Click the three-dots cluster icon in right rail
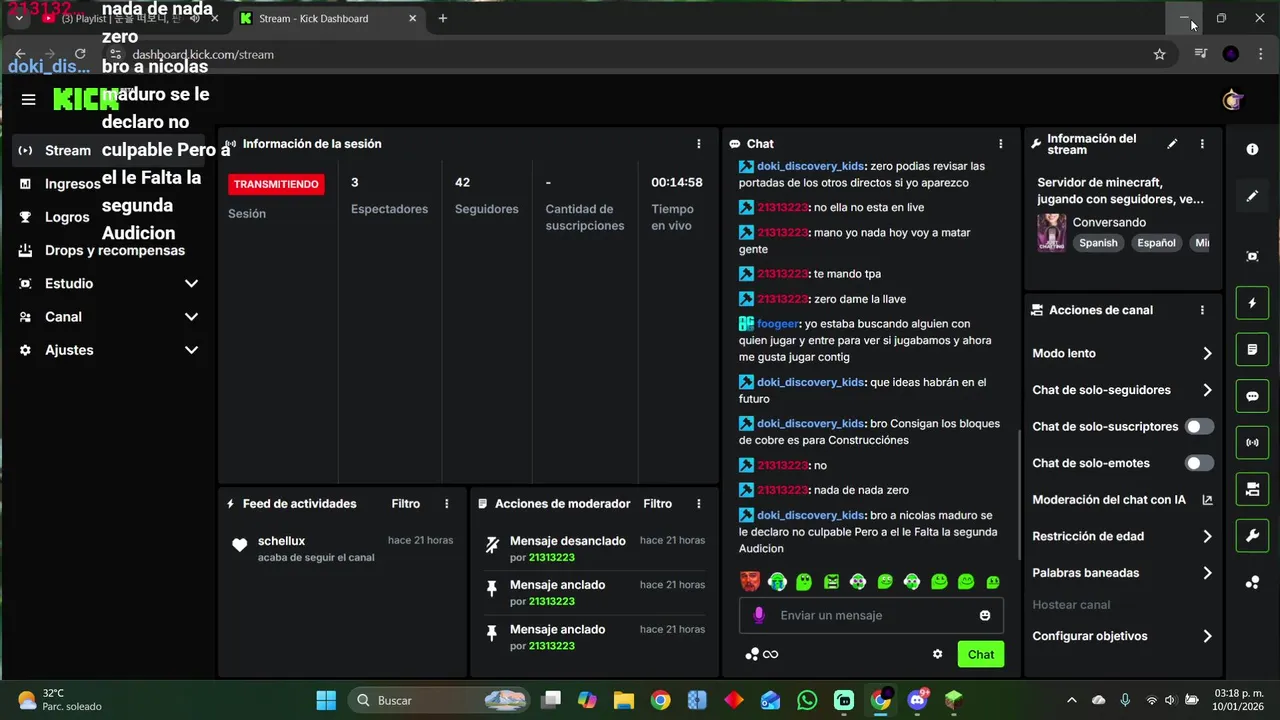1280x720 pixels. [x=1252, y=583]
